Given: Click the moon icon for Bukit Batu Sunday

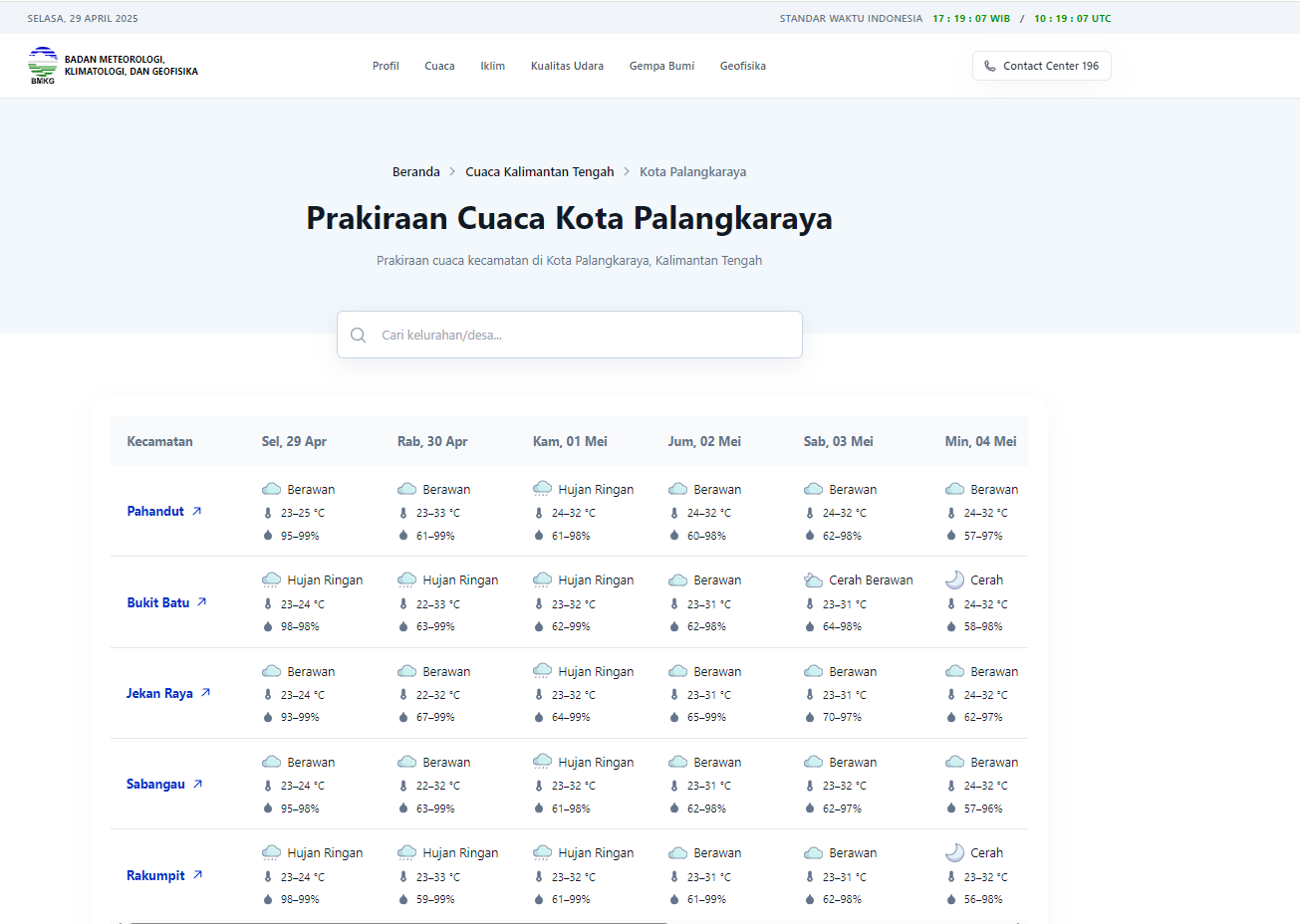Looking at the screenshot, I should pos(954,580).
